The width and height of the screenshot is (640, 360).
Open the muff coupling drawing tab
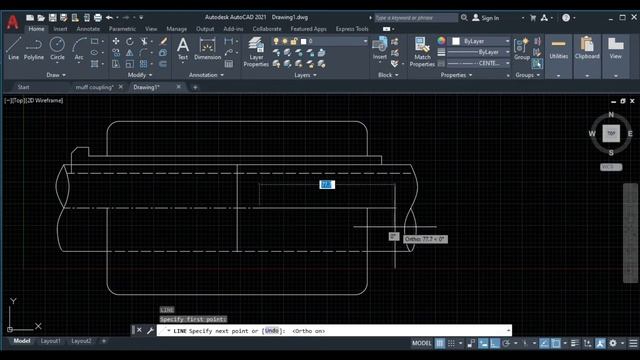pos(94,87)
